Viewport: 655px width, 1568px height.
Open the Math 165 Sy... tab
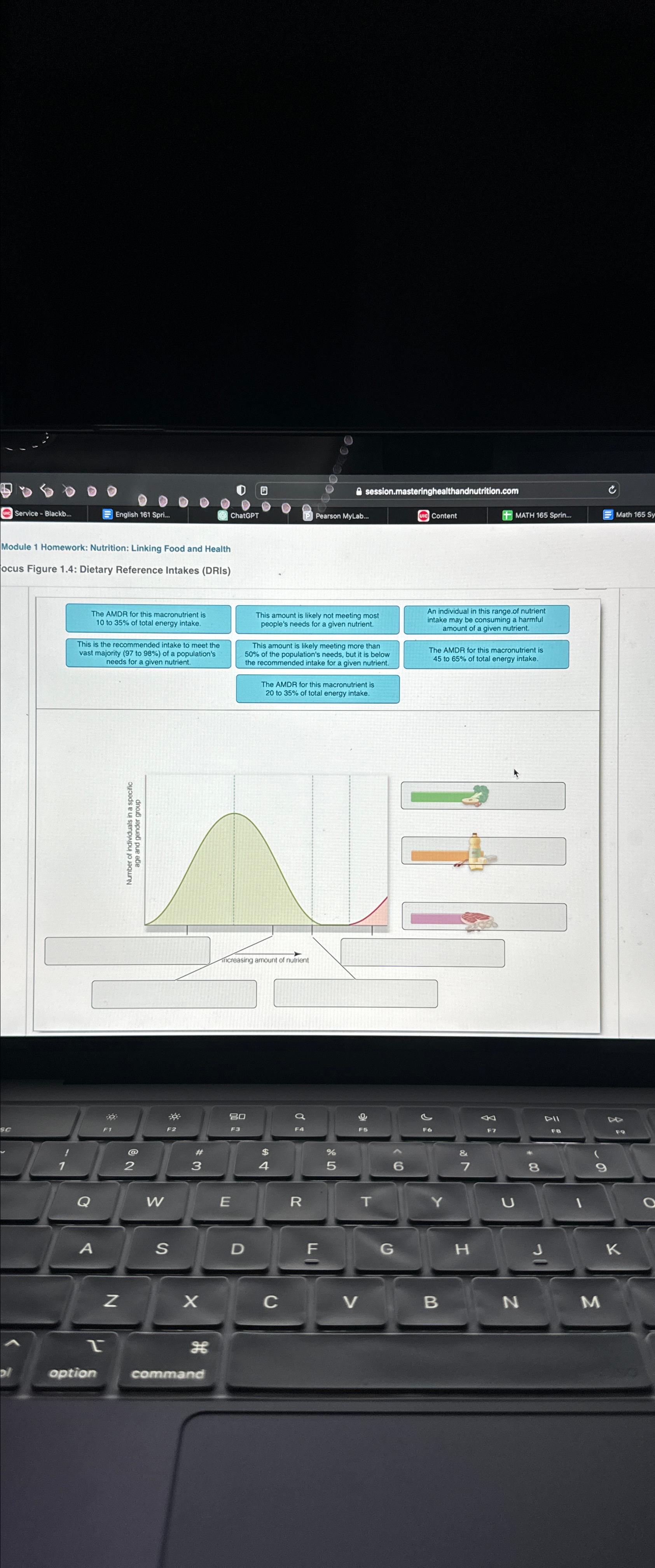[x=628, y=514]
